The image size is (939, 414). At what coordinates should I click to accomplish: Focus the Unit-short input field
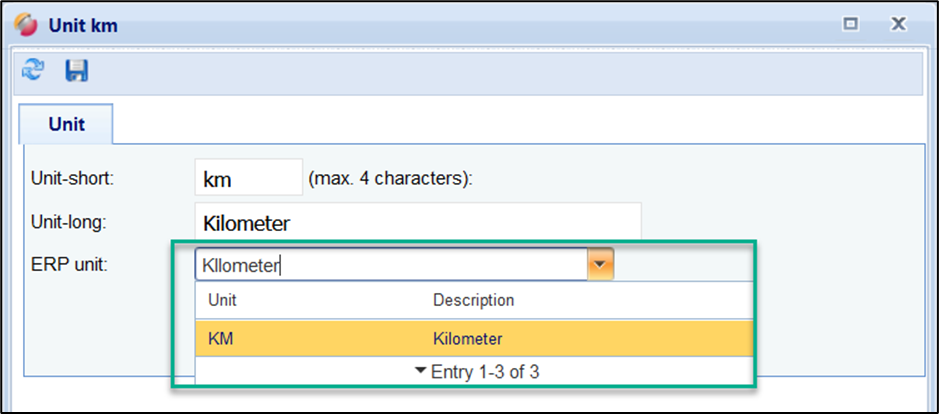coord(248,179)
